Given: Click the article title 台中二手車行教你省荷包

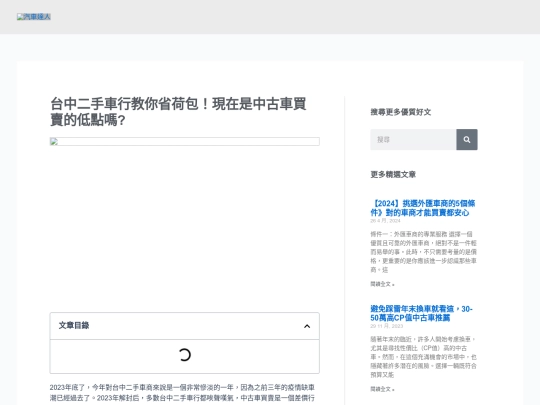Looking at the screenshot, I should 178,112.
